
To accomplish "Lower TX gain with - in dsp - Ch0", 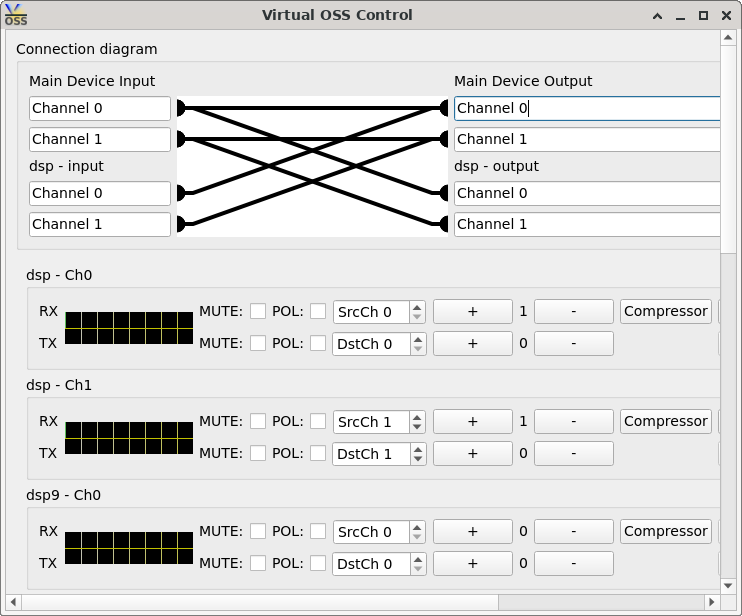I will click(574, 343).
